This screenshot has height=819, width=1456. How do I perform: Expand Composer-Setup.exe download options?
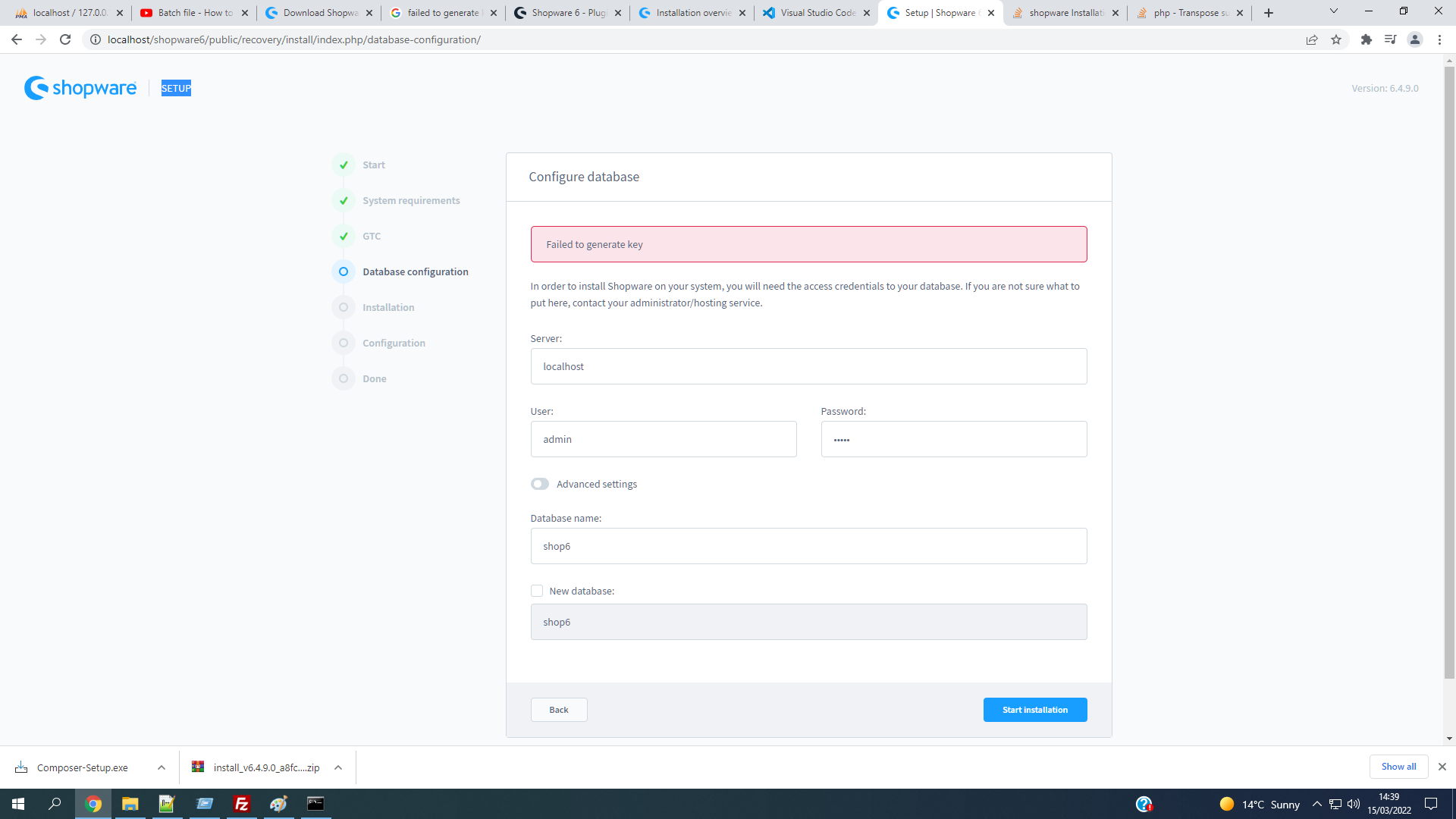(162, 767)
